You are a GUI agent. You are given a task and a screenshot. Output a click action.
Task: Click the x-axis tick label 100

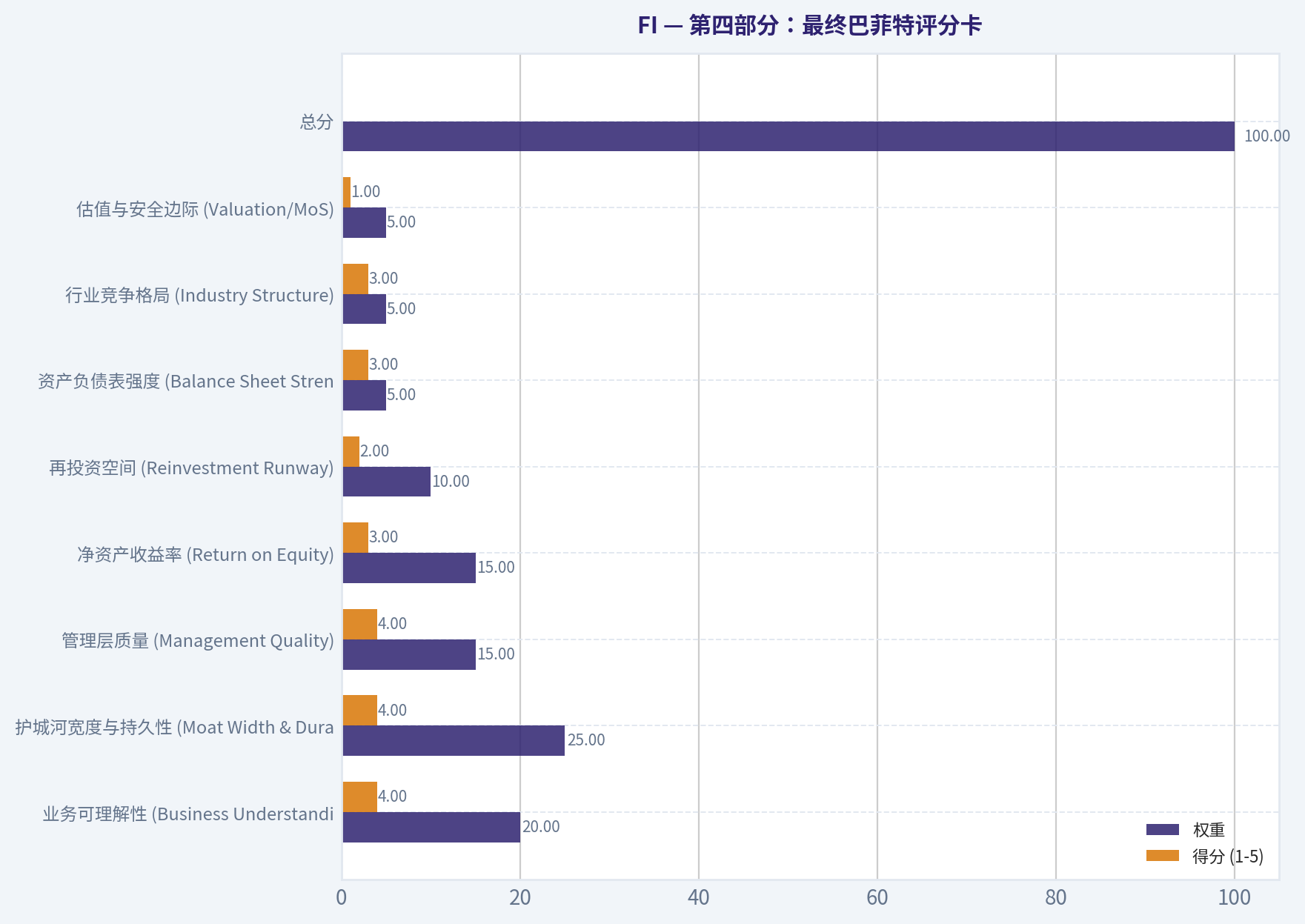1235,898
